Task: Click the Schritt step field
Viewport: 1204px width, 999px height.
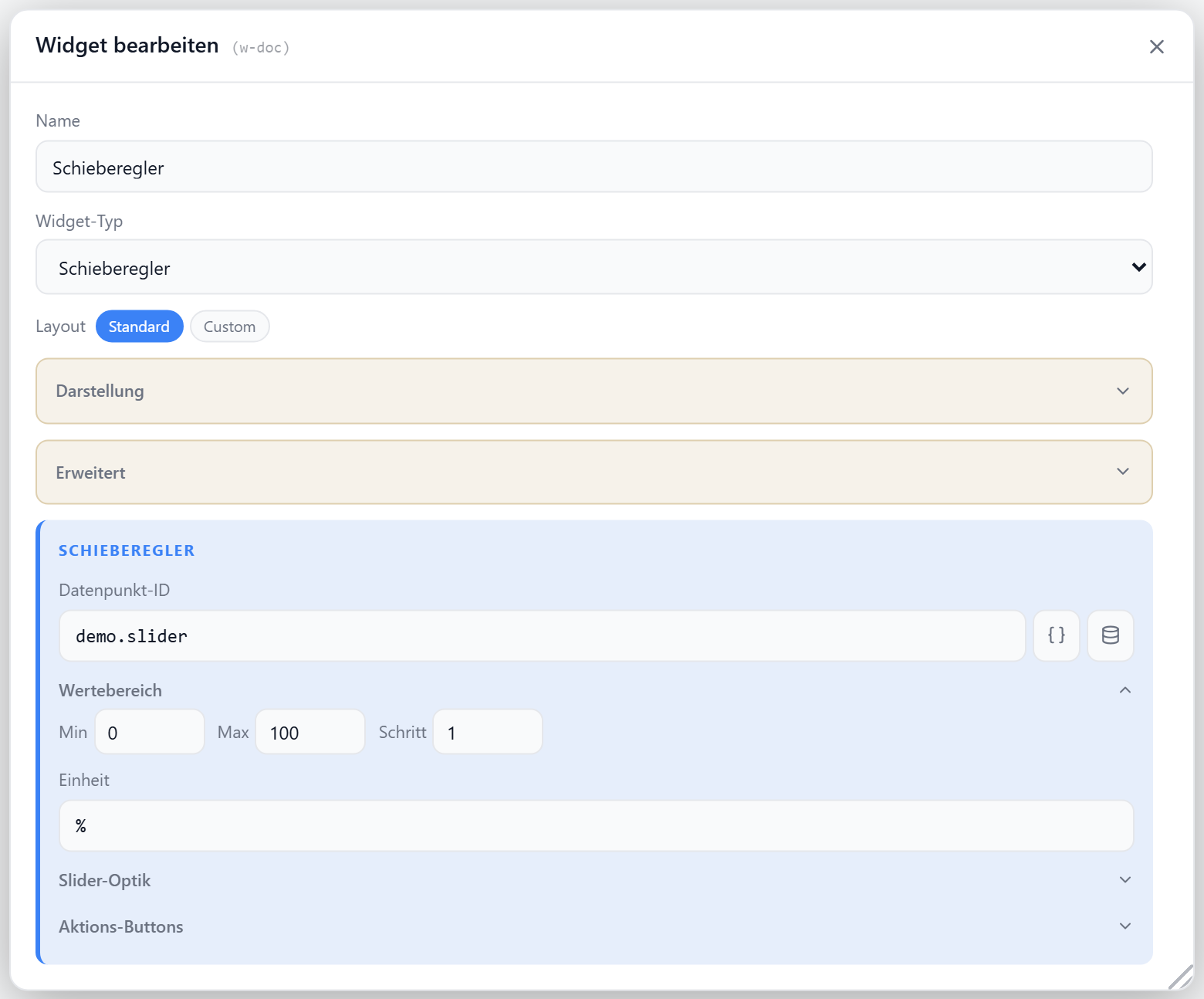Action: click(x=488, y=732)
